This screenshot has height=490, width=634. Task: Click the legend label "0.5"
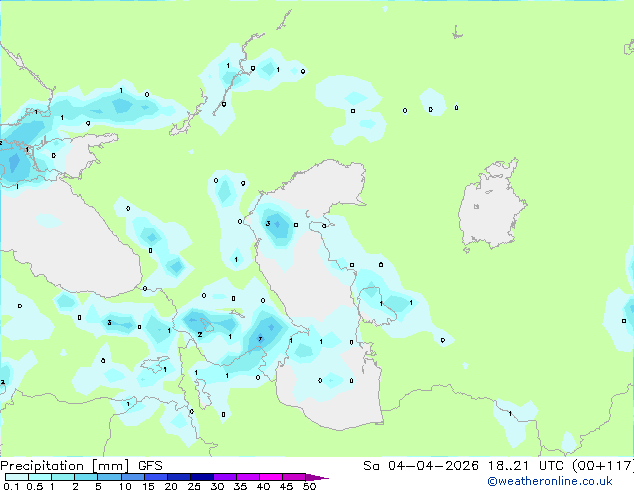click(34, 486)
